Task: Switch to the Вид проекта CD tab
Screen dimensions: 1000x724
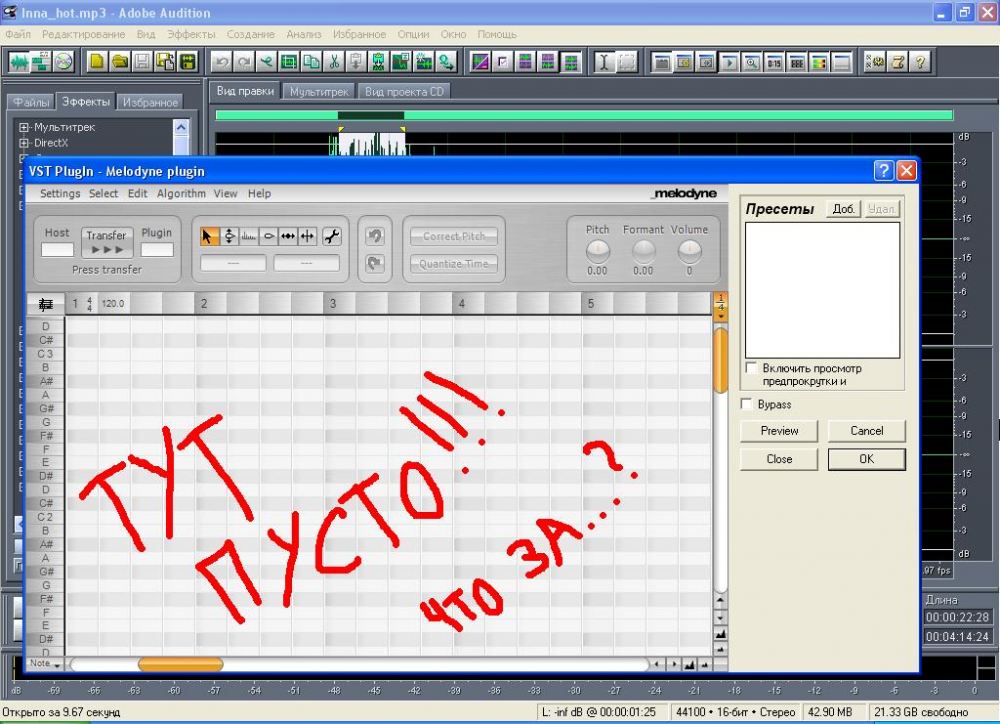Action: tap(404, 92)
